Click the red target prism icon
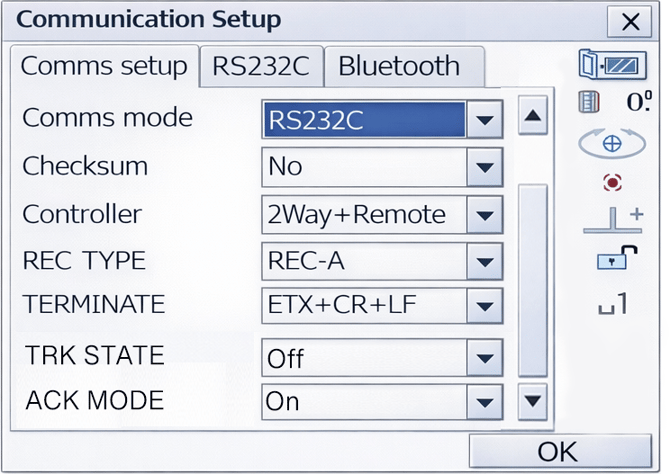 tap(612, 182)
